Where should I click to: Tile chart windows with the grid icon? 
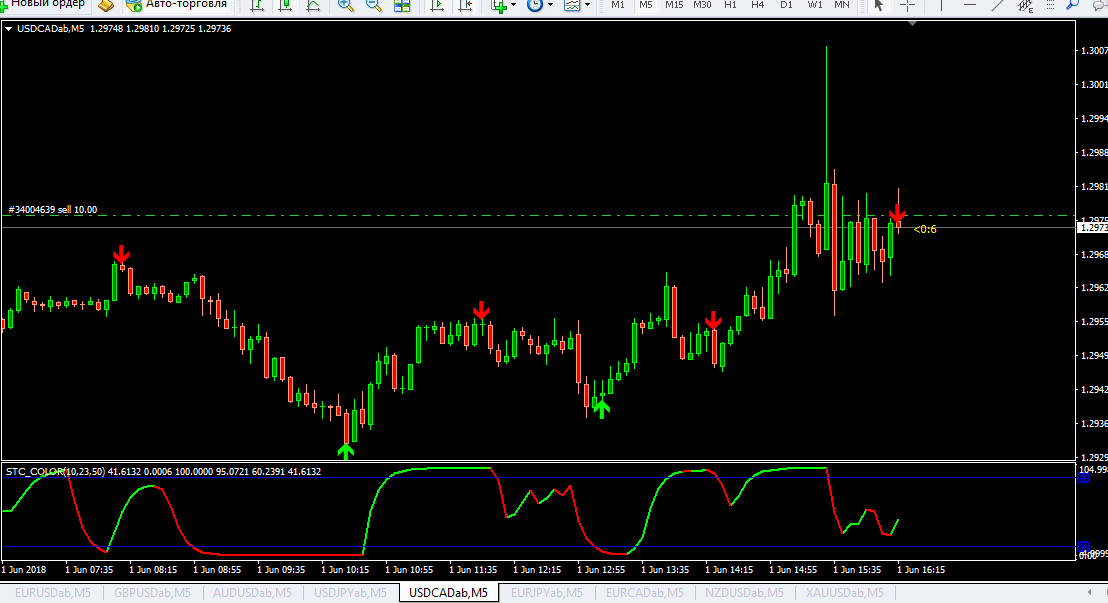coord(402,6)
